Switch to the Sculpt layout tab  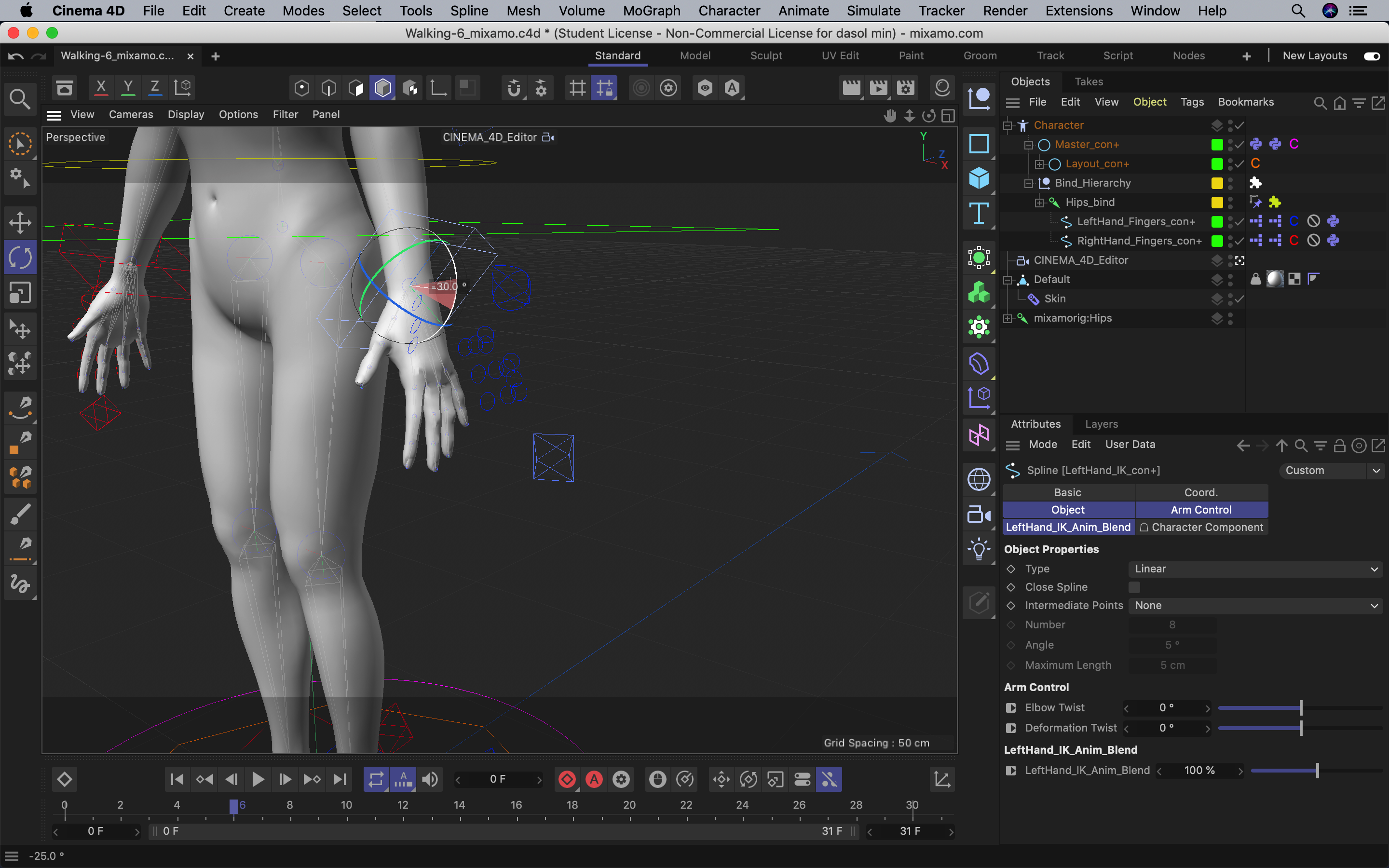click(x=766, y=55)
